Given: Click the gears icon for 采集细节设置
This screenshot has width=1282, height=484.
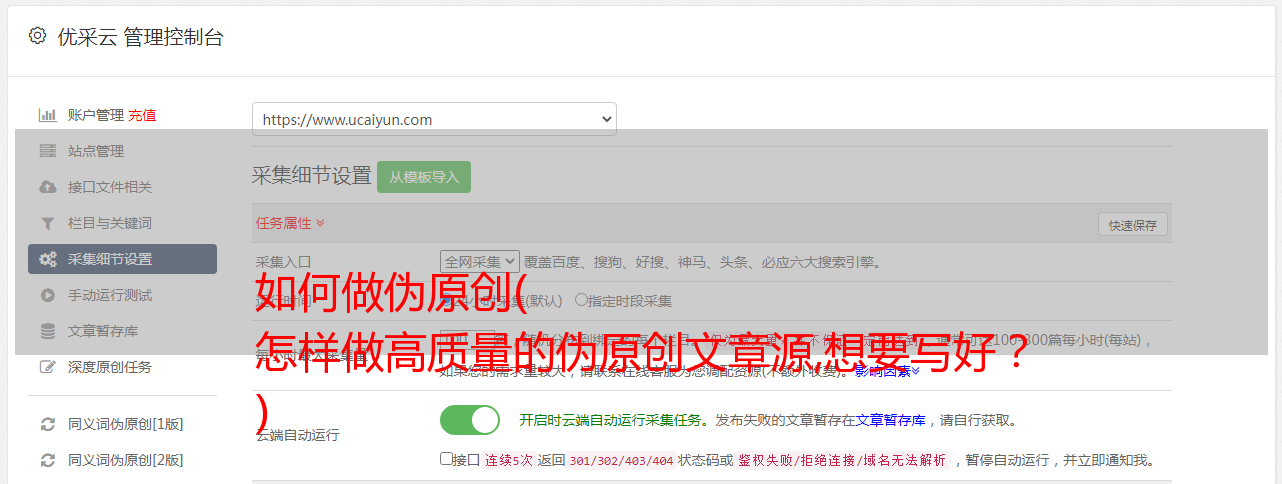Looking at the screenshot, I should click(47, 259).
